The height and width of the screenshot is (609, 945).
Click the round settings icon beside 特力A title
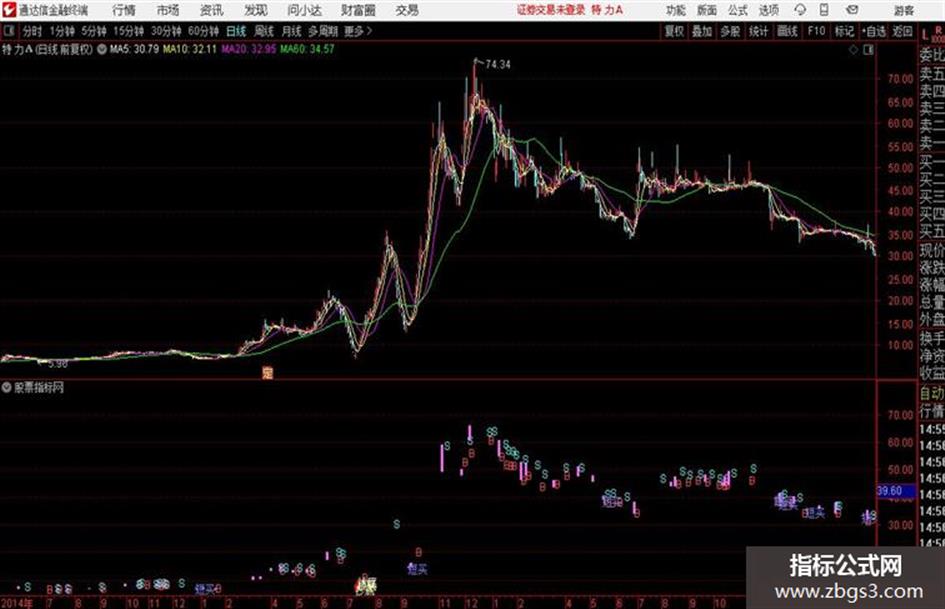click(102, 49)
